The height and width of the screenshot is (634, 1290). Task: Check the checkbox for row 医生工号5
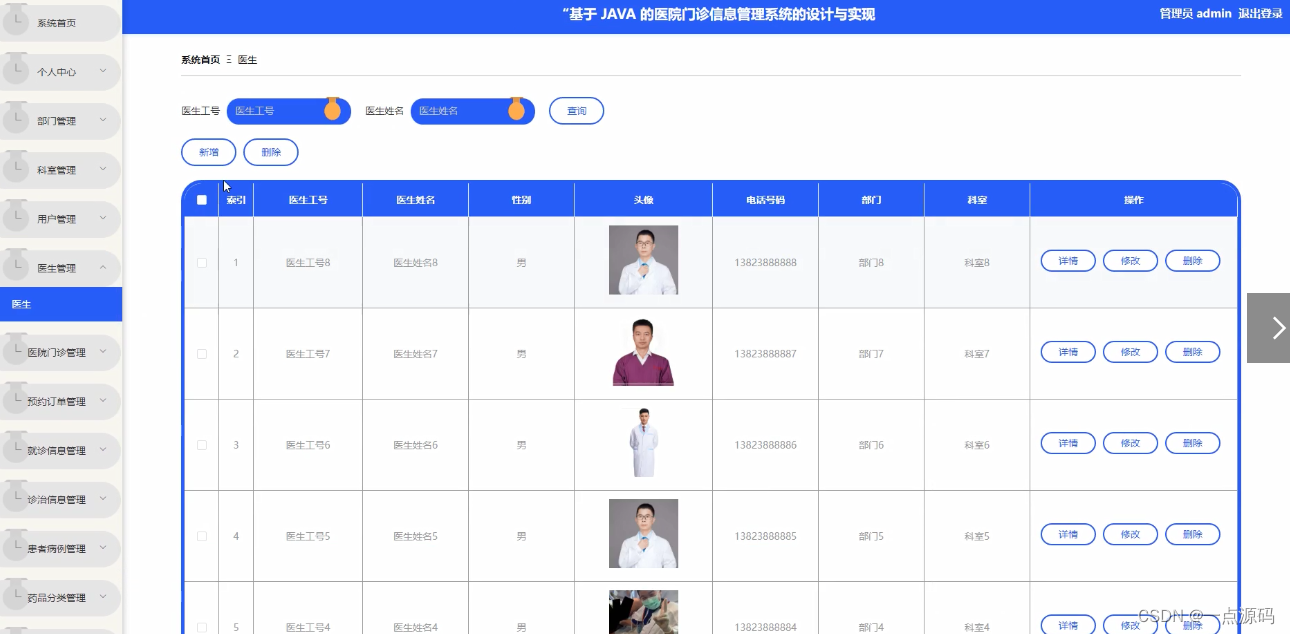point(202,536)
